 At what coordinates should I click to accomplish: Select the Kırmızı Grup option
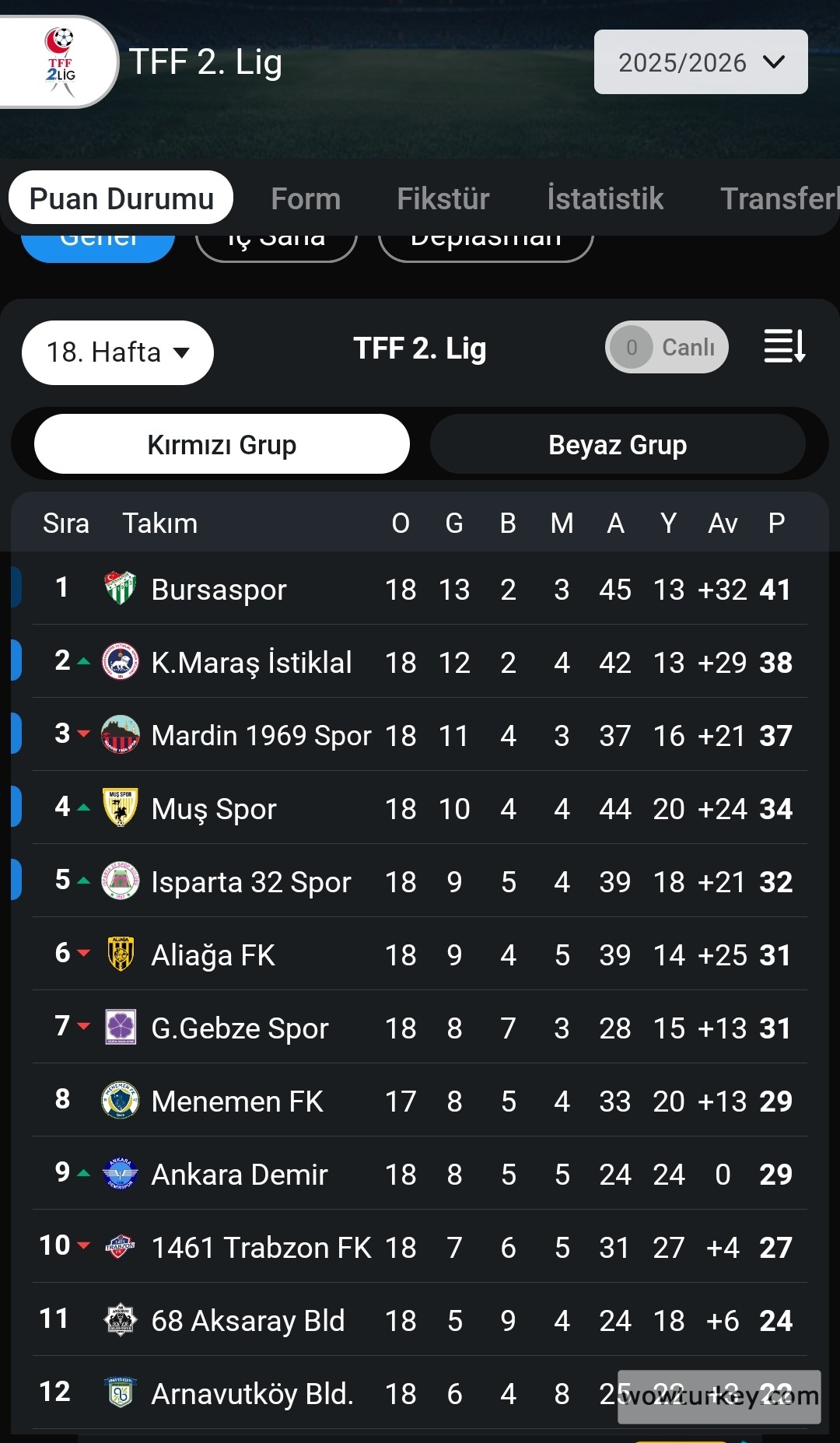pyautogui.click(x=222, y=444)
